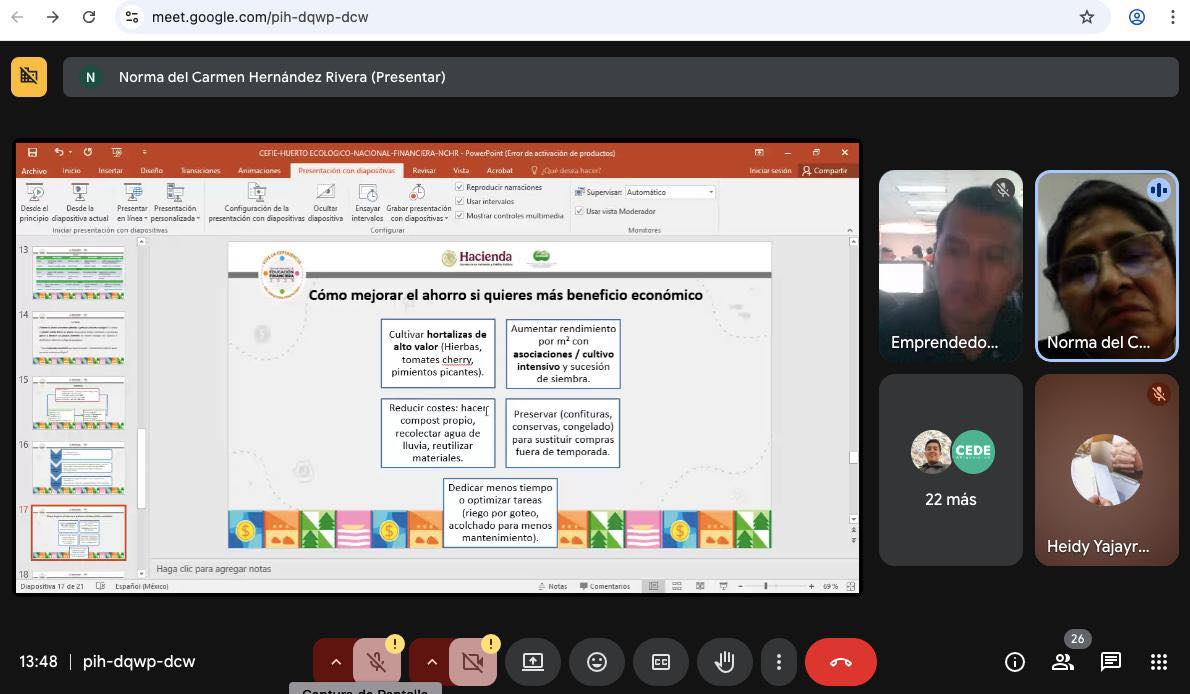Click the zoom in plus button in PowerPoint
Screen dimensions: 1190x694
[811, 586]
